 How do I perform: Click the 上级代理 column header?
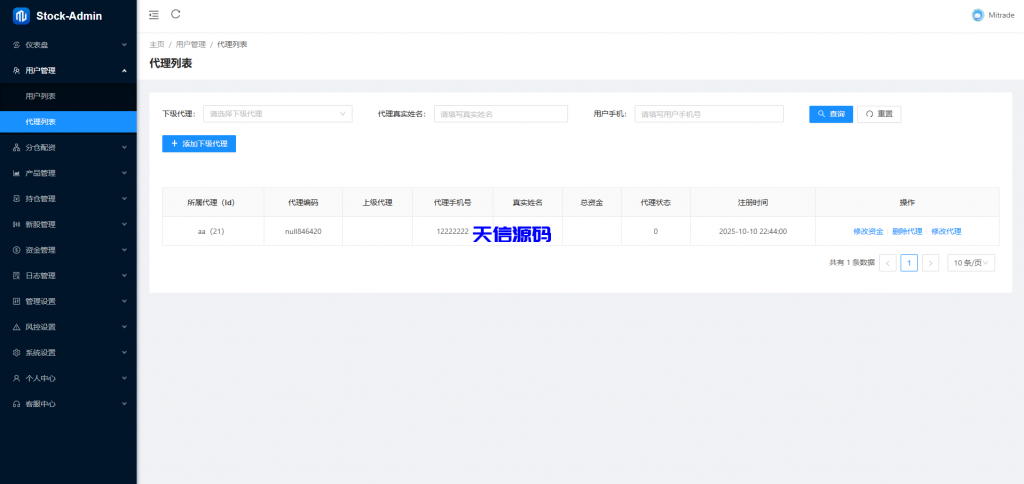point(377,202)
